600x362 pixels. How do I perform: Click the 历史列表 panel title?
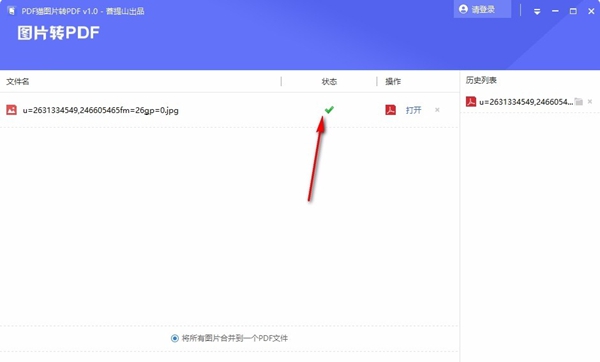[x=481, y=80]
